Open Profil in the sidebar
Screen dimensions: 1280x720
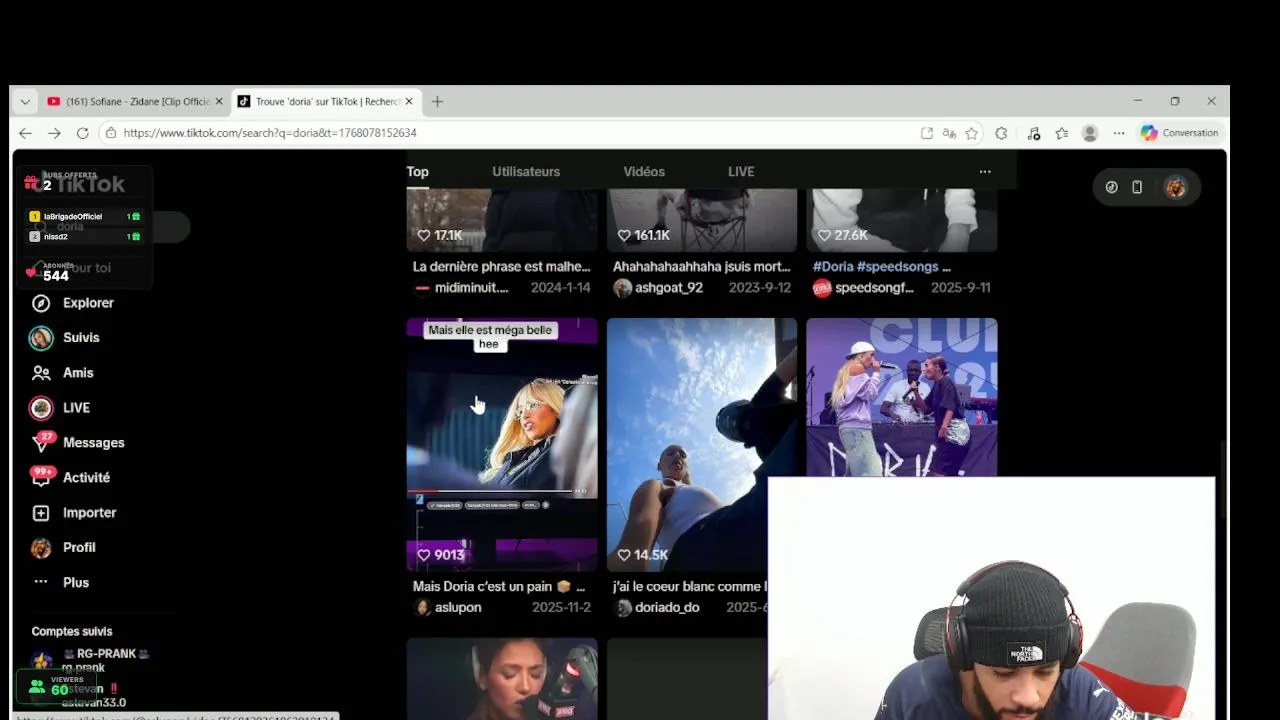(x=63, y=548)
